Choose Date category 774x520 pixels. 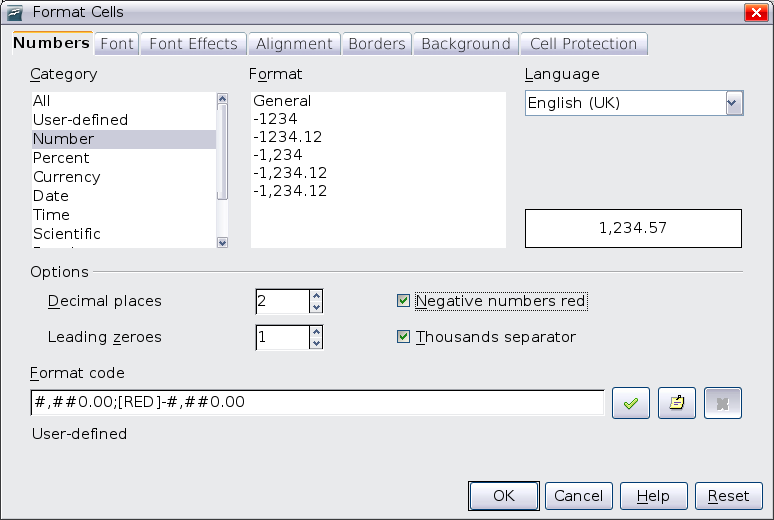click(x=123, y=196)
